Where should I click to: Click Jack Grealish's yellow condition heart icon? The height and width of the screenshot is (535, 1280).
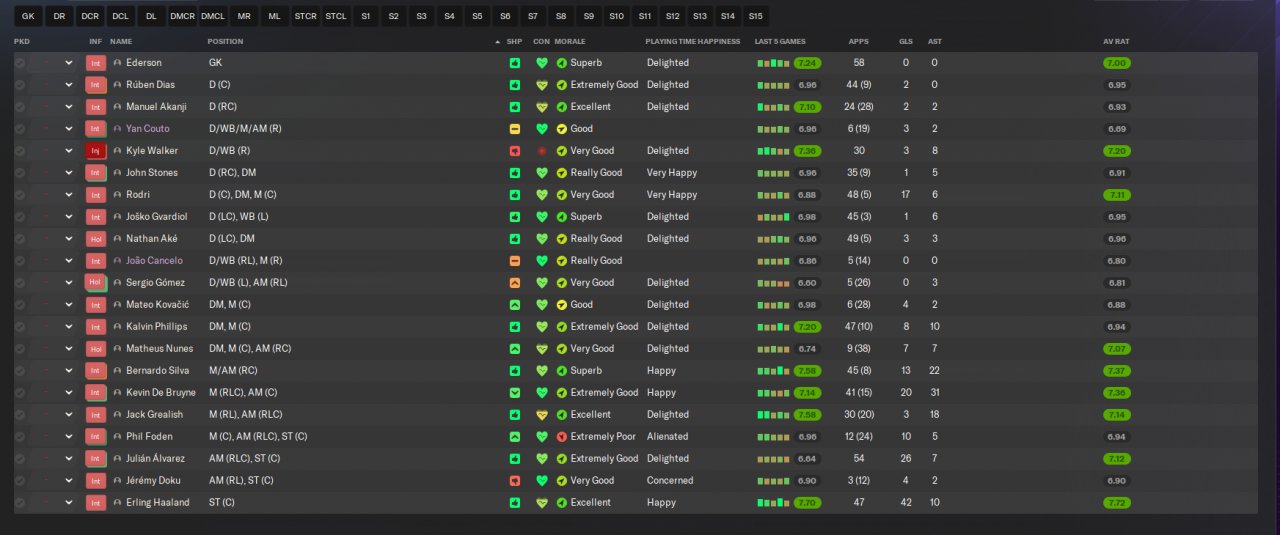542,414
